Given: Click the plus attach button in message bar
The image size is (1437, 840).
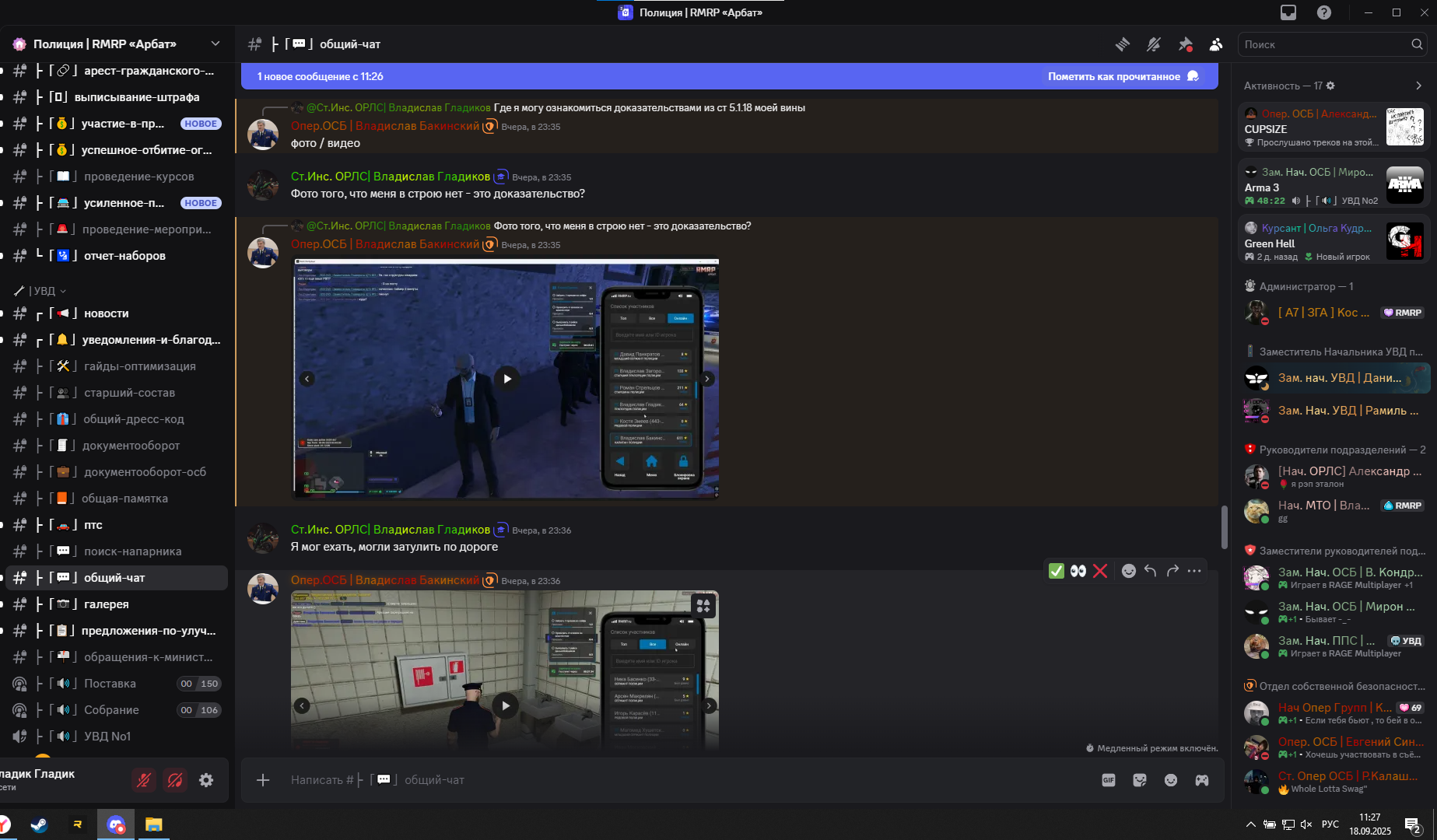Looking at the screenshot, I should coord(263,780).
